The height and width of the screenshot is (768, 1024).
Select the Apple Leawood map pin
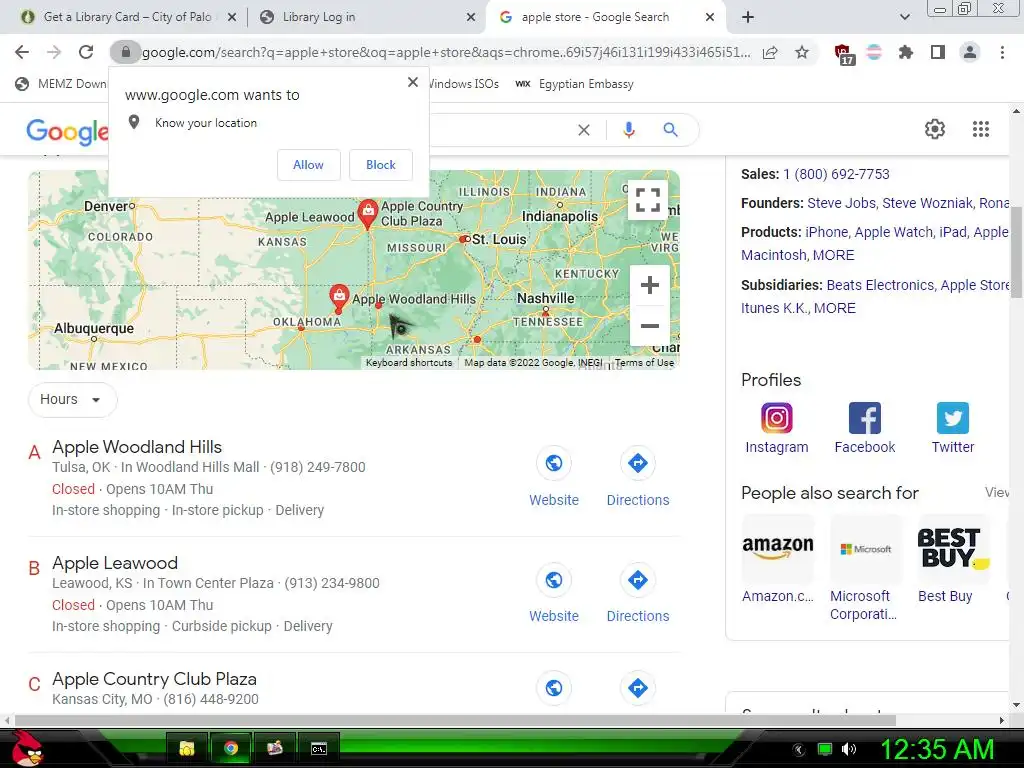(x=368, y=213)
